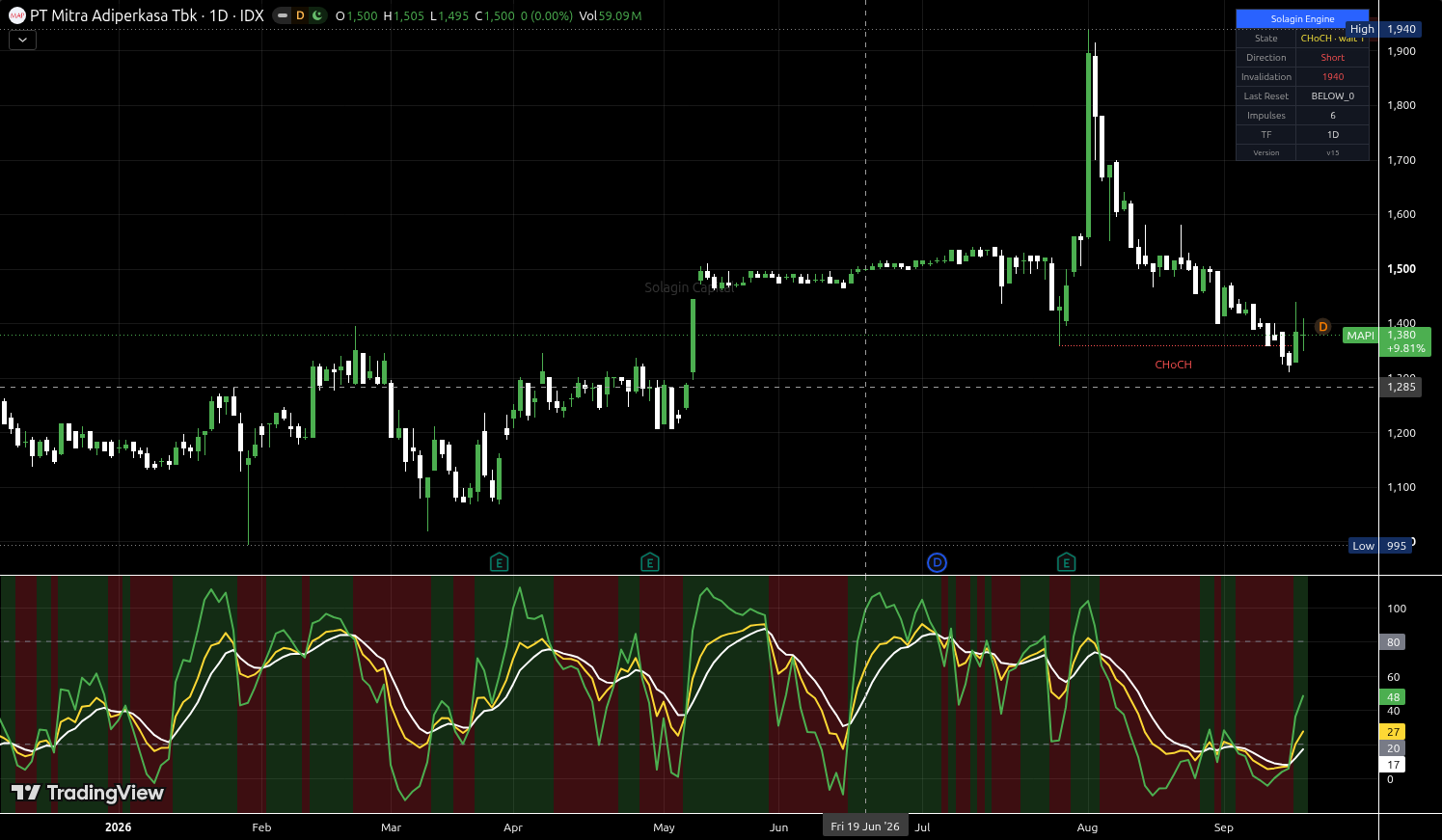Click the MAP company logo beside the symbol title

16,15
